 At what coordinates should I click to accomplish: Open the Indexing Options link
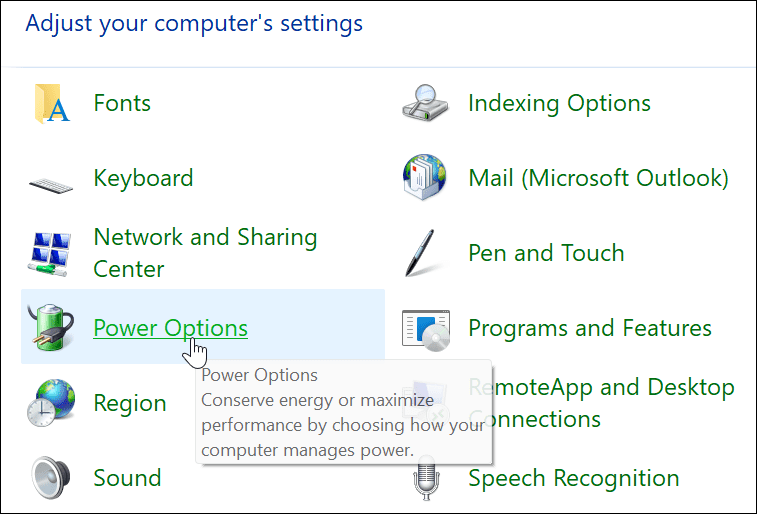559,103
